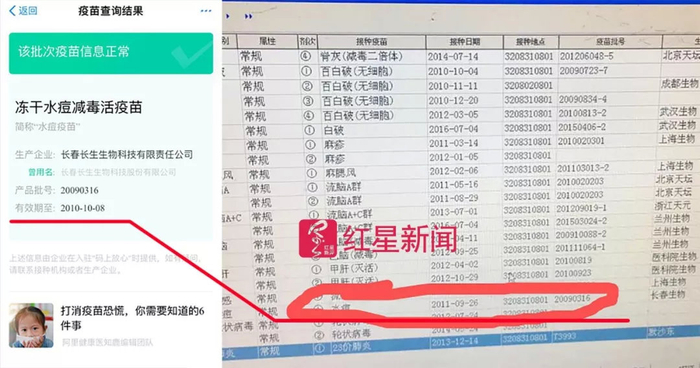Select date cell 2013-12-14

[454, 342]
